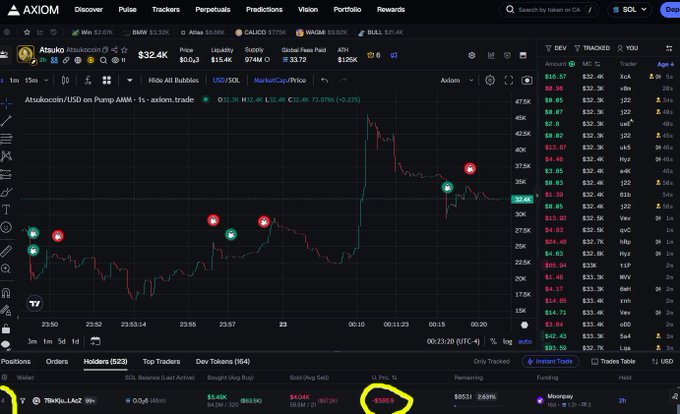Screen dimensions: 680x414
Task: Open the Perpetuals page
Action: 212,10
